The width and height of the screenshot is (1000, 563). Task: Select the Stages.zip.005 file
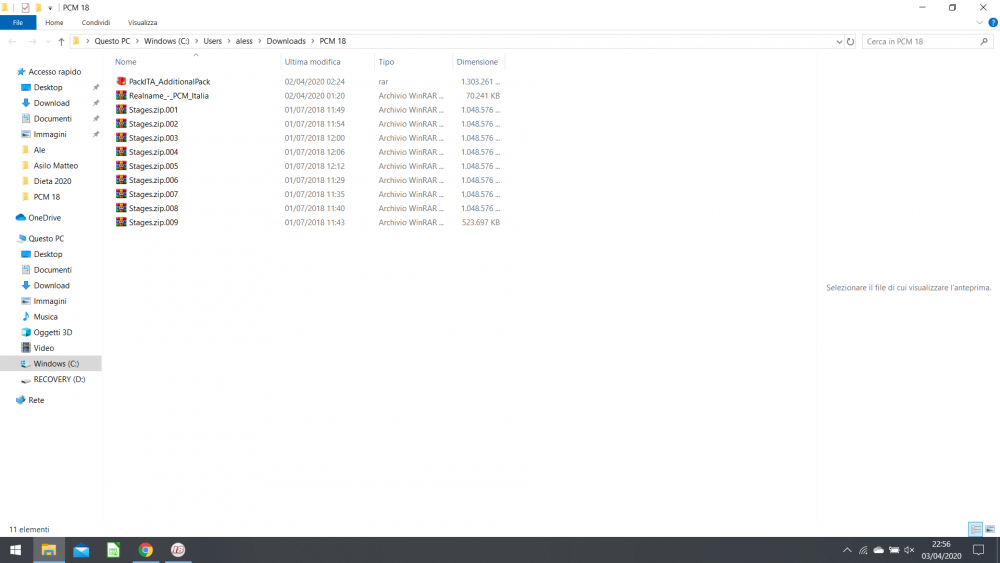point(153,166)
